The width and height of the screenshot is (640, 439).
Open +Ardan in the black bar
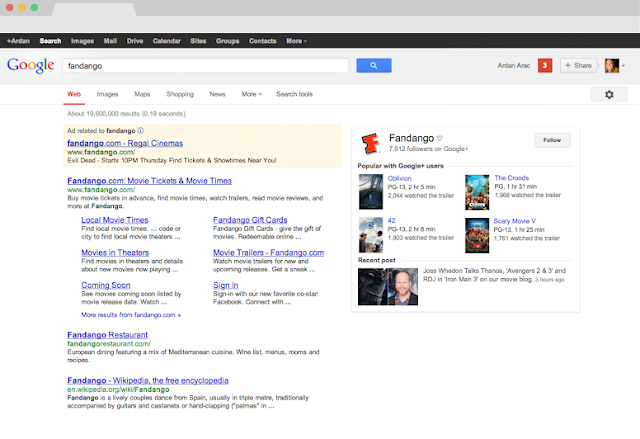18,41
